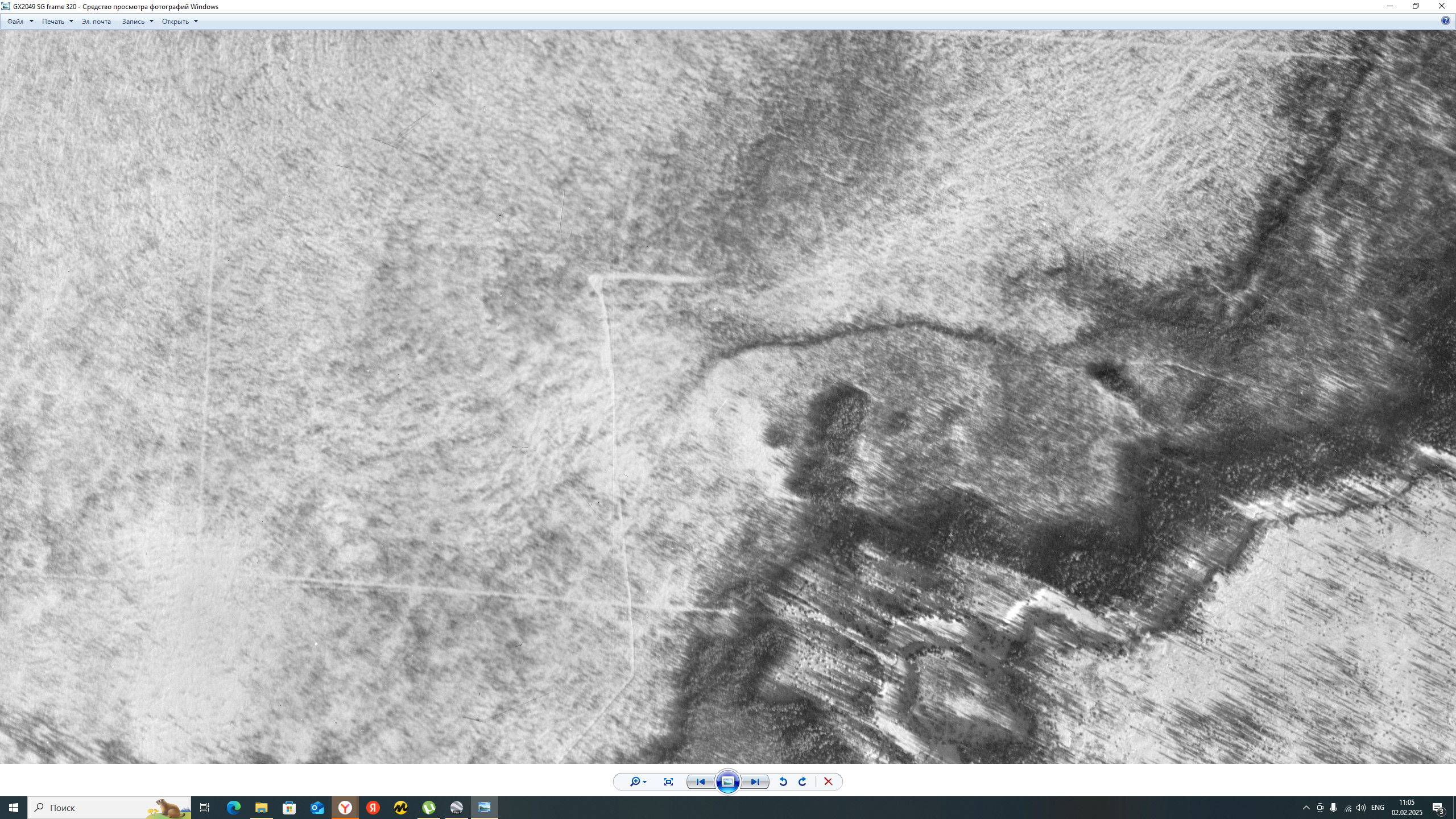Rotate image clockwise
This screenshot has height=819, width=1456.
pyautogui.click(x=803, y=781)
